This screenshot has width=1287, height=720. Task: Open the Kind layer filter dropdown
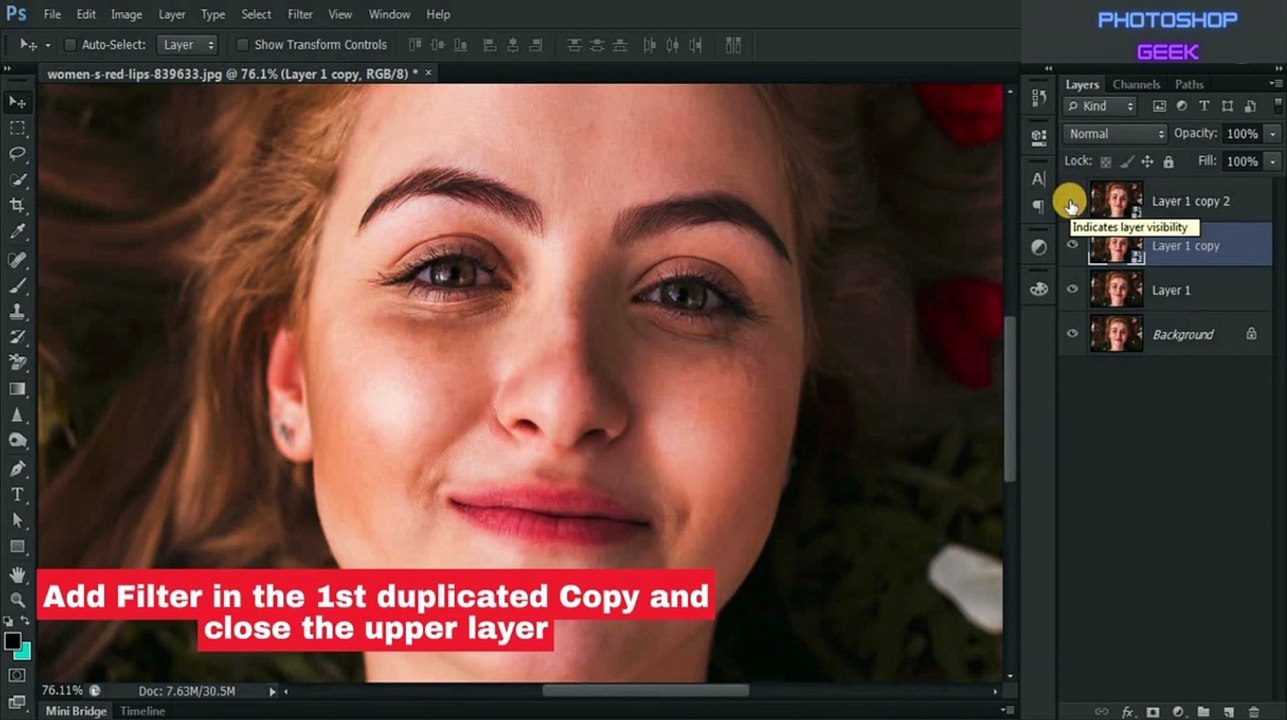point(1101,106)
